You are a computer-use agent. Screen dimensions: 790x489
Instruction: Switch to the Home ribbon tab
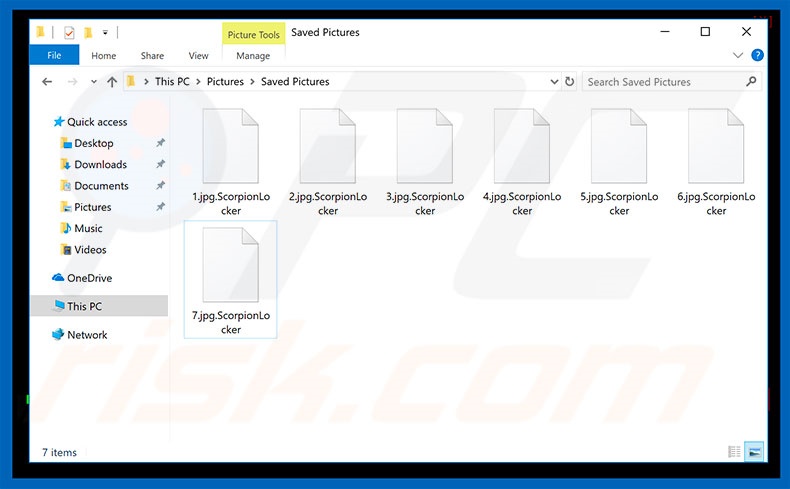[x=104, y=55]
